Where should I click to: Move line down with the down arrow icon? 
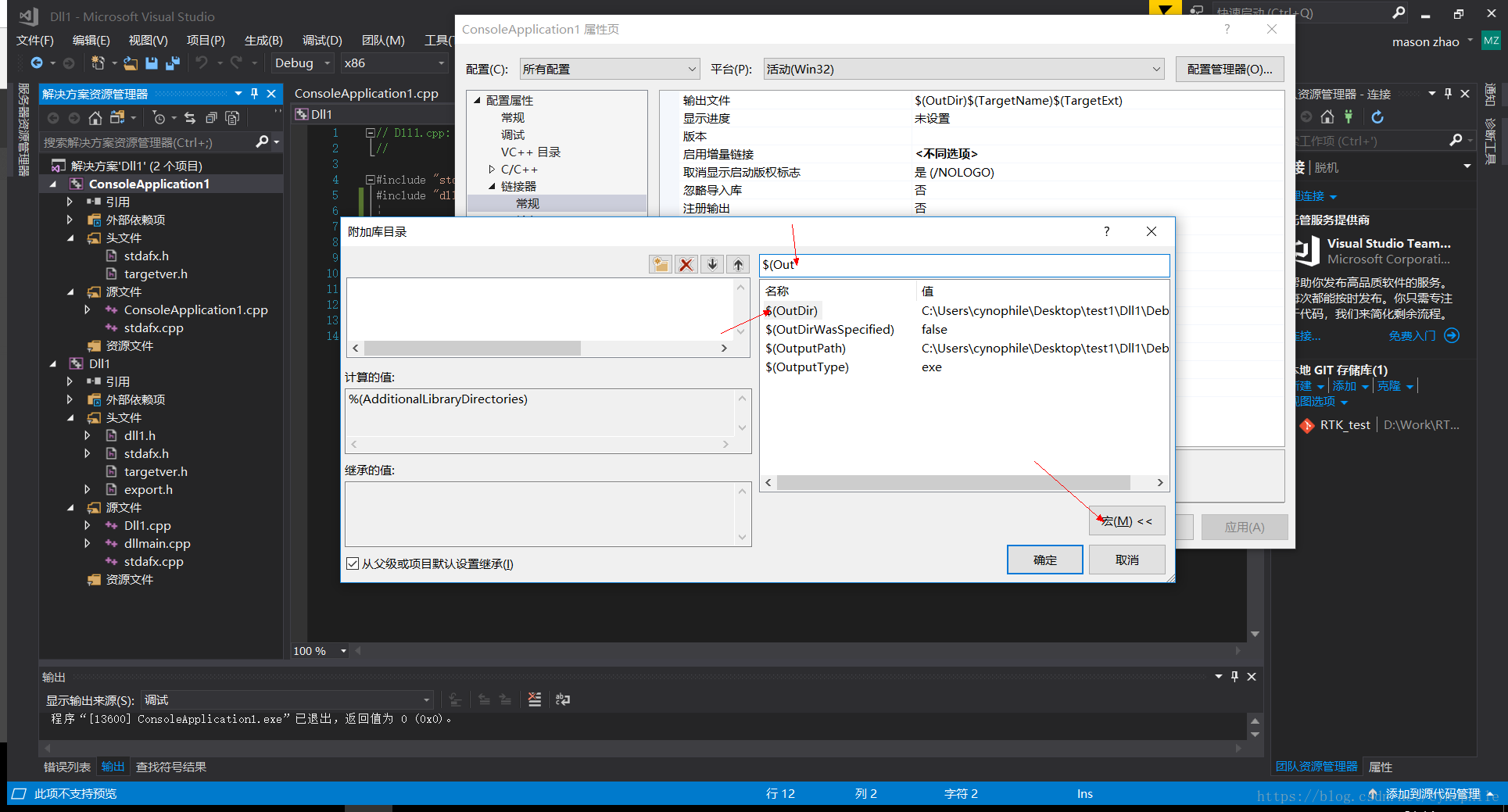coord(712,264)
